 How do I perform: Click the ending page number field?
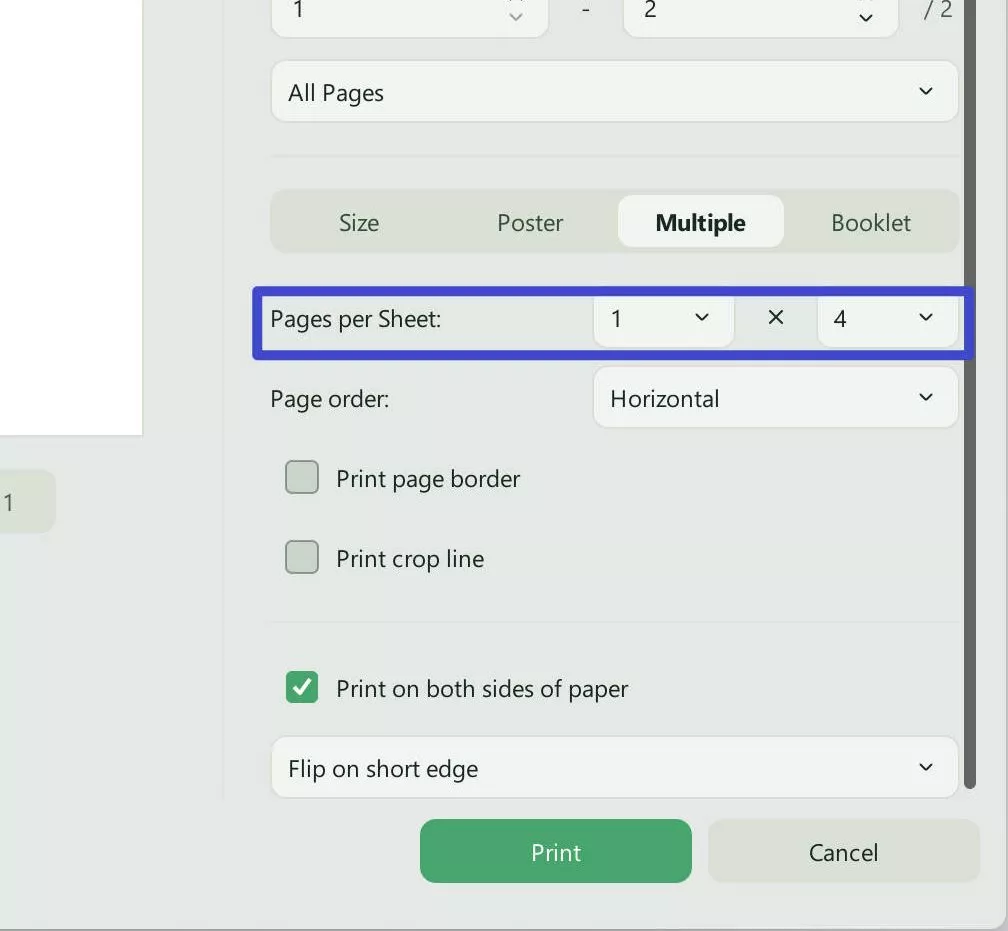coord(759,12)
